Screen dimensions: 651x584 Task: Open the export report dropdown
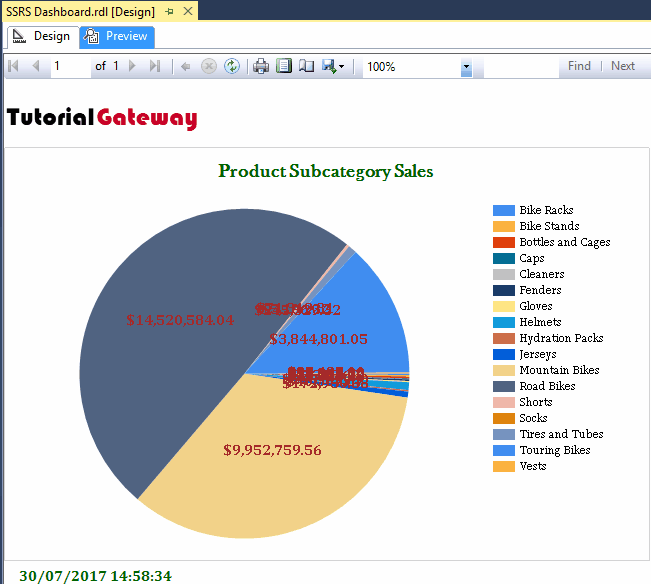click(x=333, y=66)
